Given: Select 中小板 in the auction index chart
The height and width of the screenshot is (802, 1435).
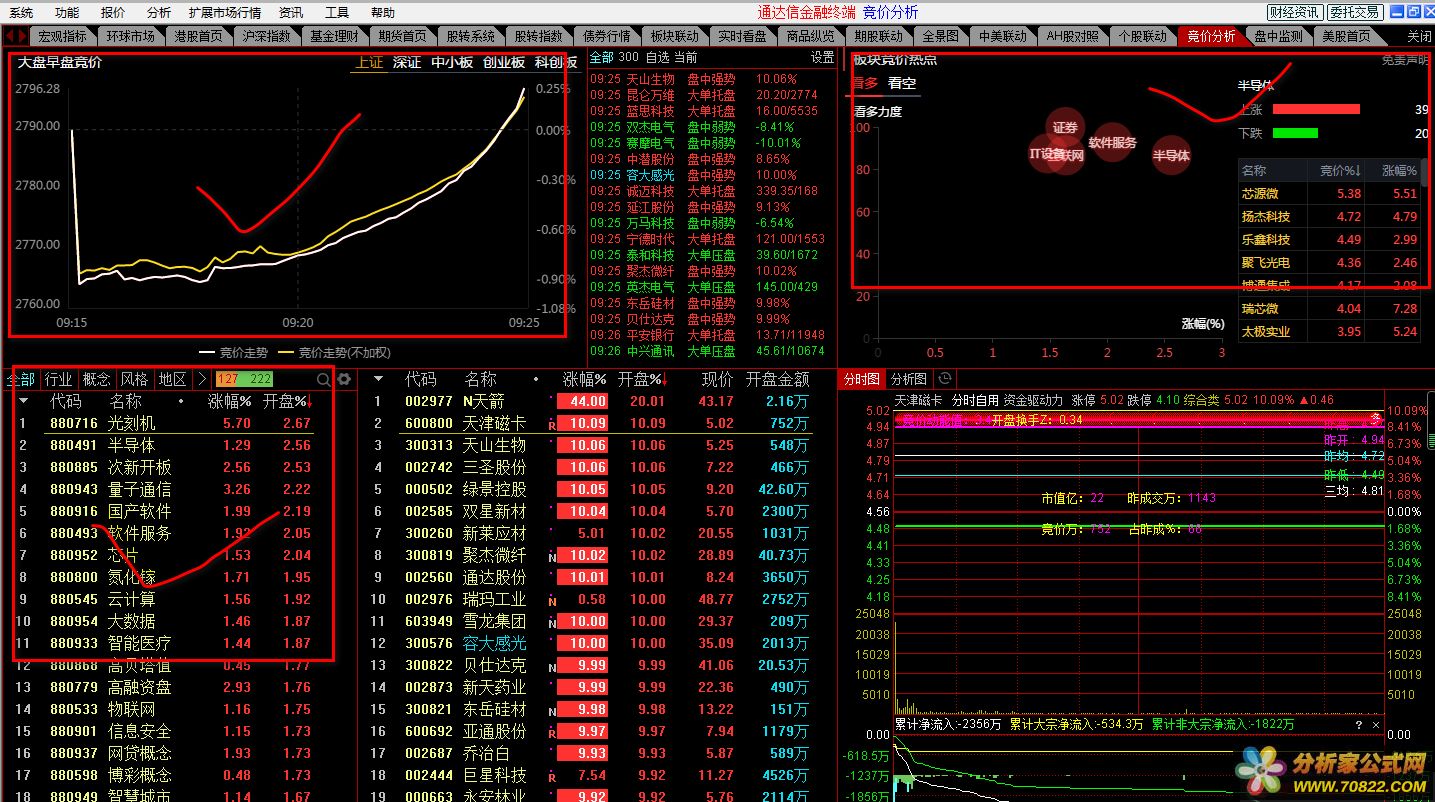Looking at the screenshot, I should (452, 62).
